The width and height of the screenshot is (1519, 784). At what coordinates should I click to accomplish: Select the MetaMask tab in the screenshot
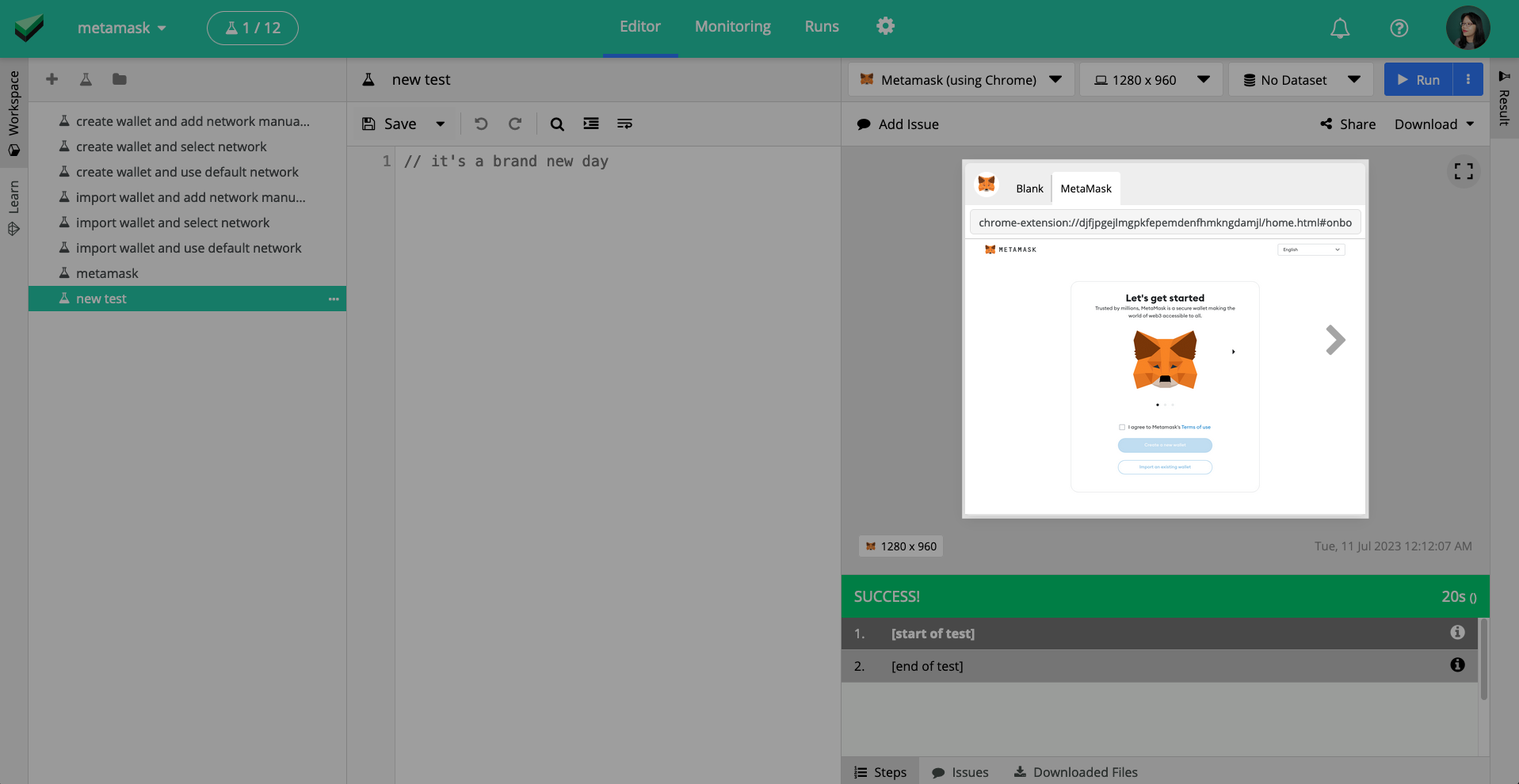pyautogui.click(x=1086, y=188)
